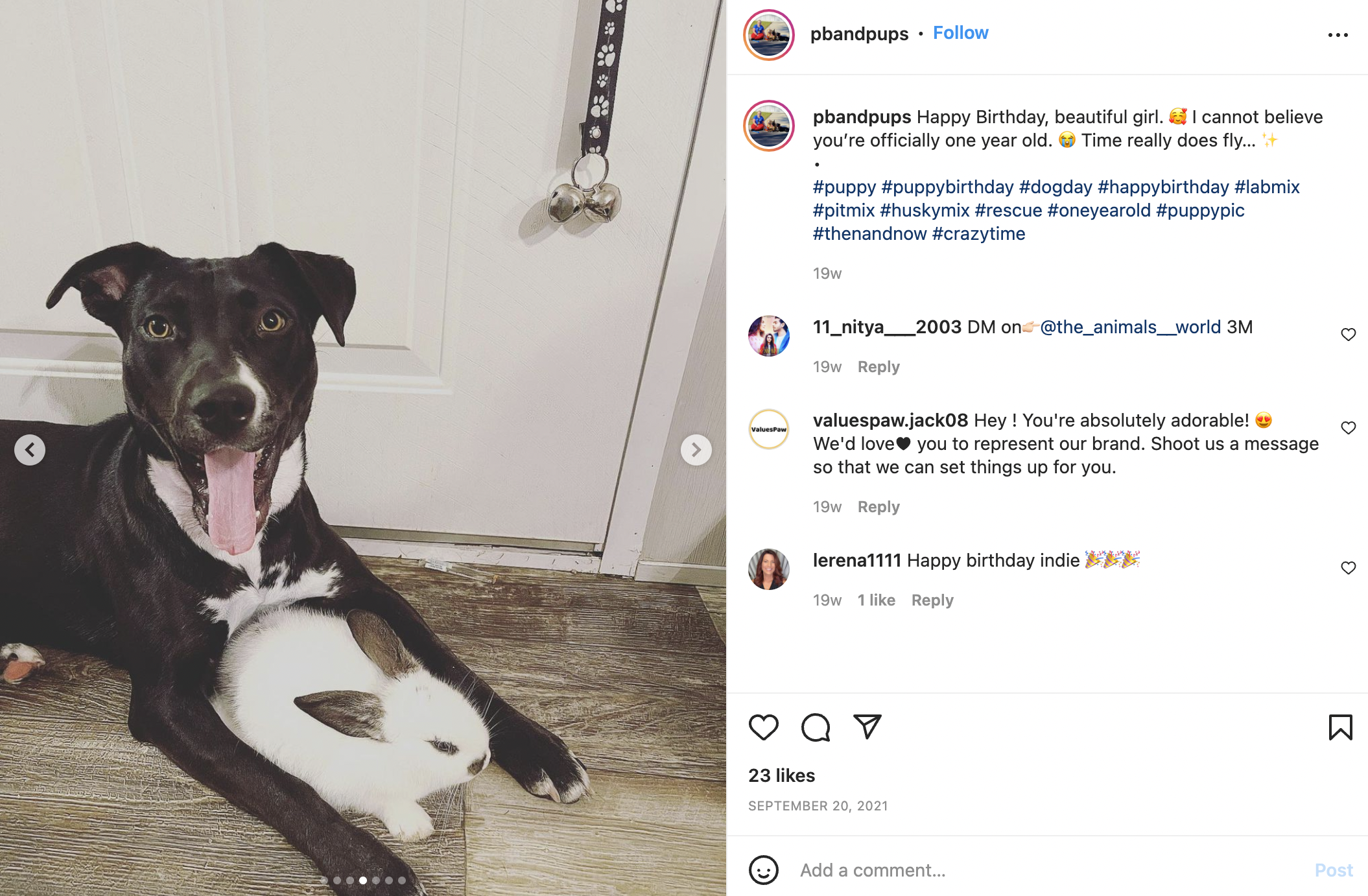View who liked via 23 likes
The width and height of the screenshot is (1368, 896).
pyautogui.click(x=781, y=775)
